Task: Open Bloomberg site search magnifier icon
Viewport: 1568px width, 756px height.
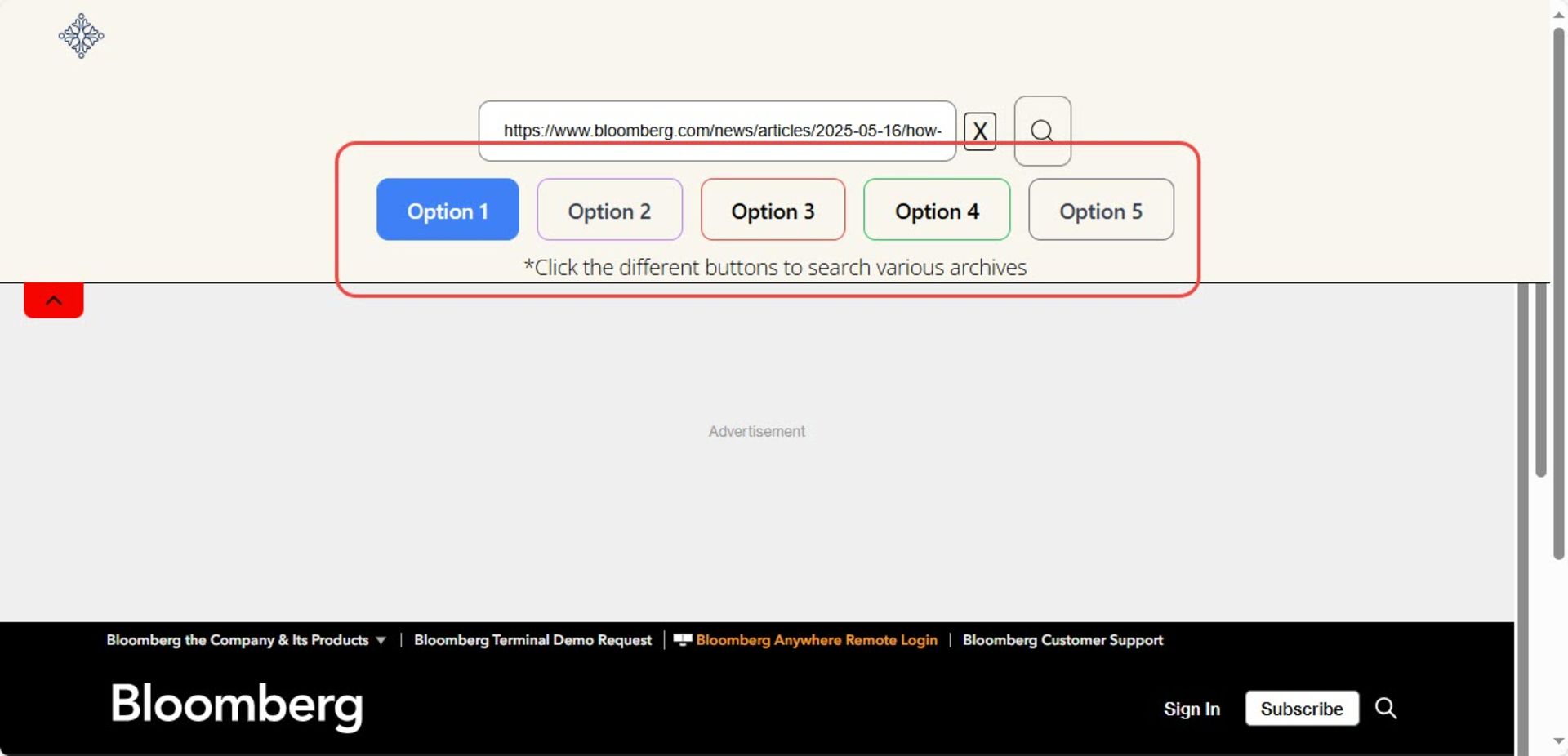Action: 1386,708
